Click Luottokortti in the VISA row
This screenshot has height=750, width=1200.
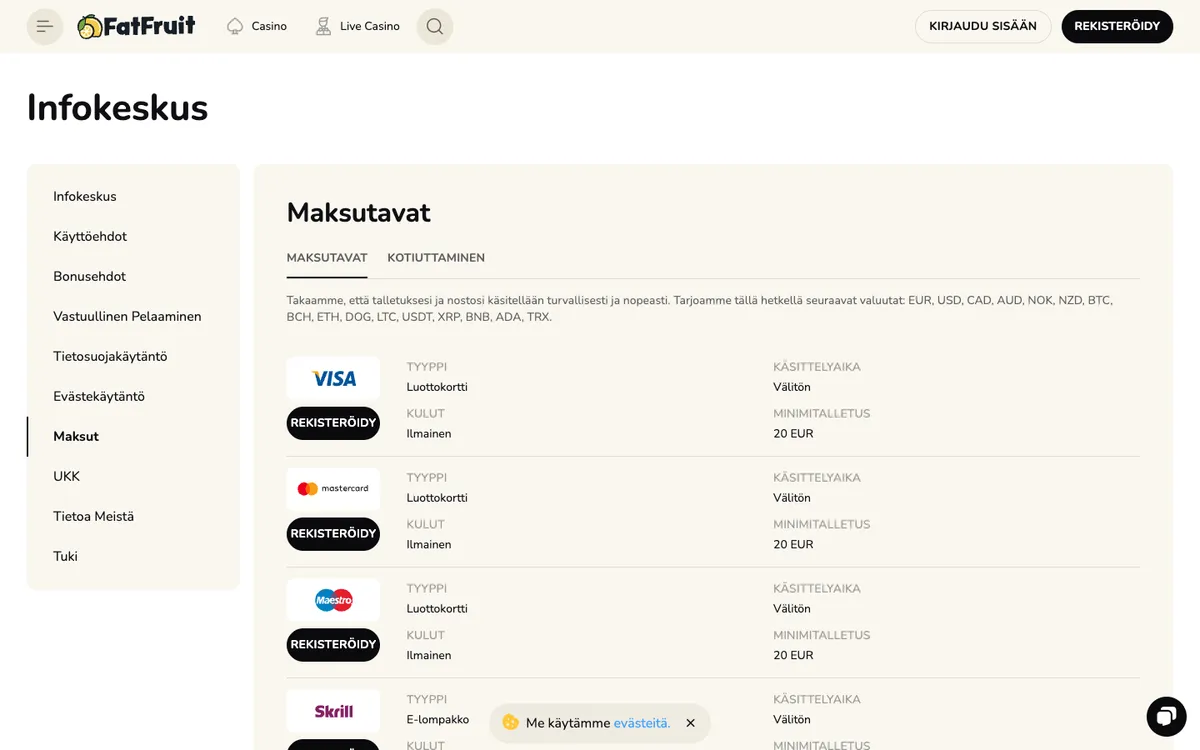437,387
